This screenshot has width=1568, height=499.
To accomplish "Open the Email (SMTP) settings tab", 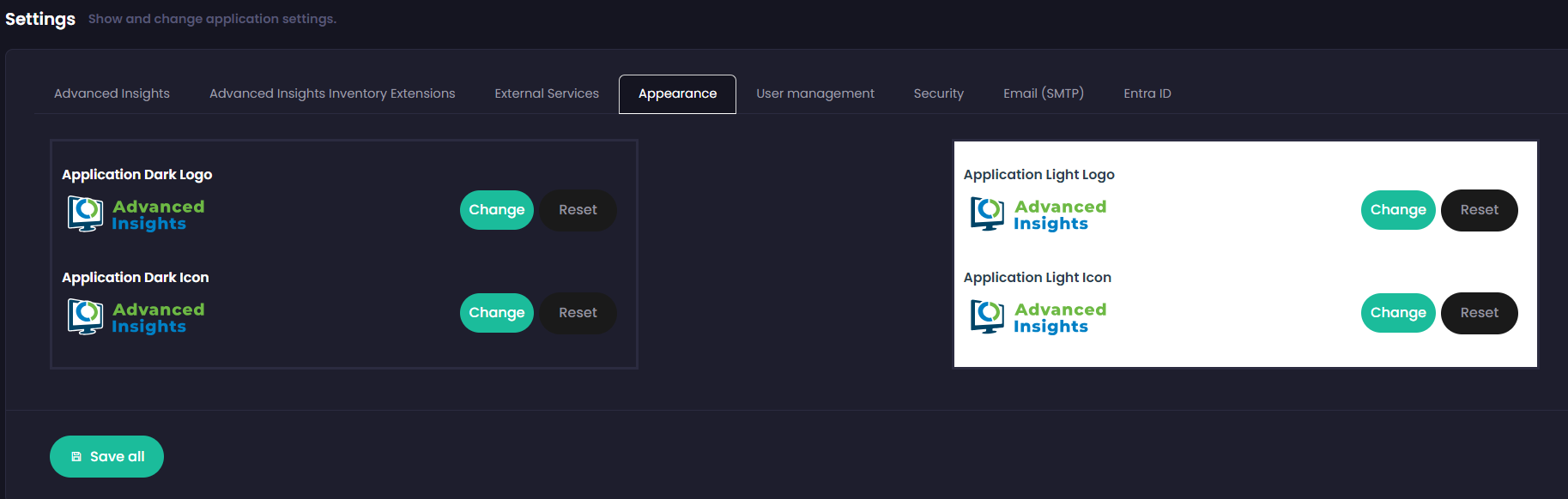I will click(x=1043, y=93).
